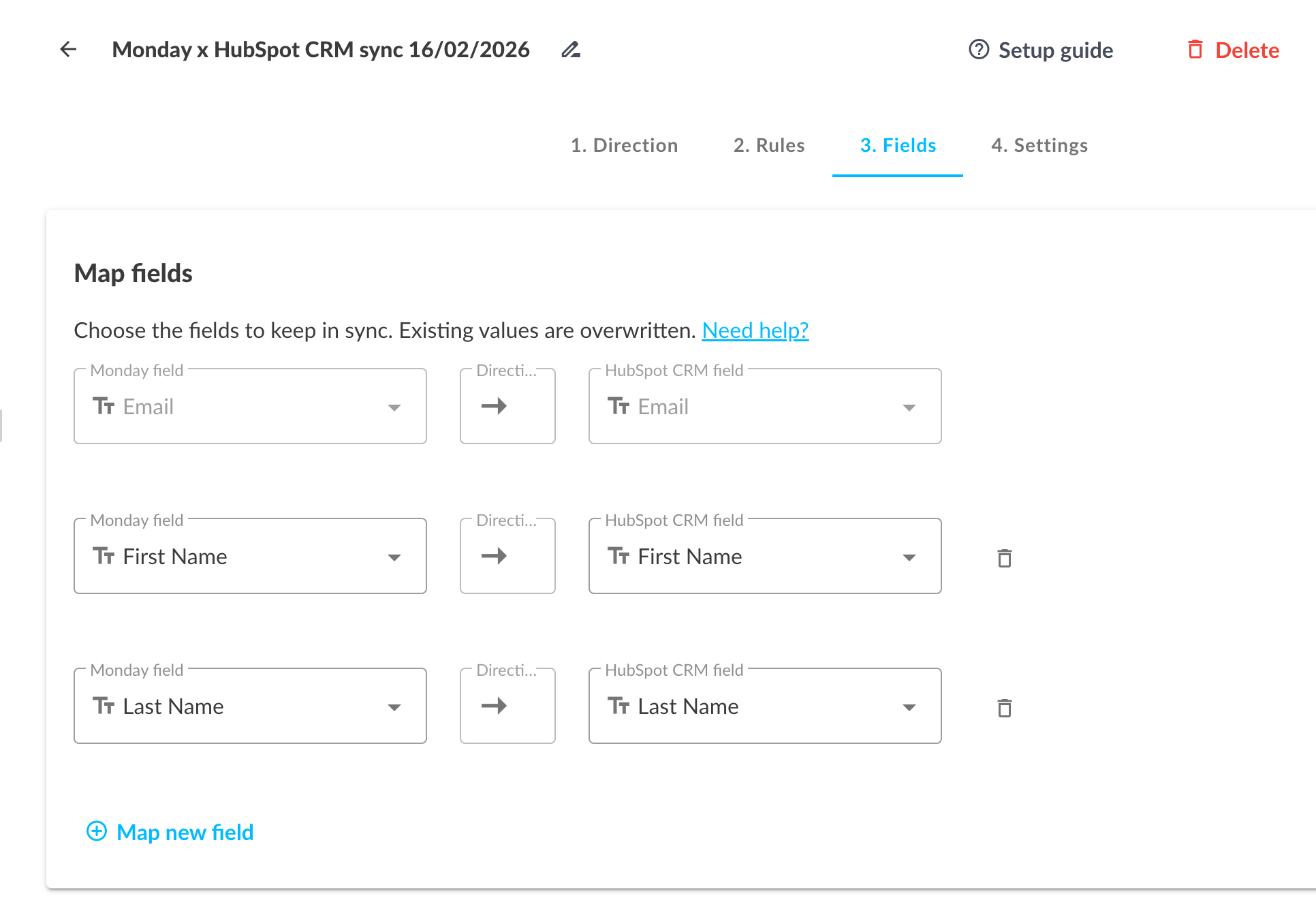Switch to the Direction tab

[x=624, y=145]
